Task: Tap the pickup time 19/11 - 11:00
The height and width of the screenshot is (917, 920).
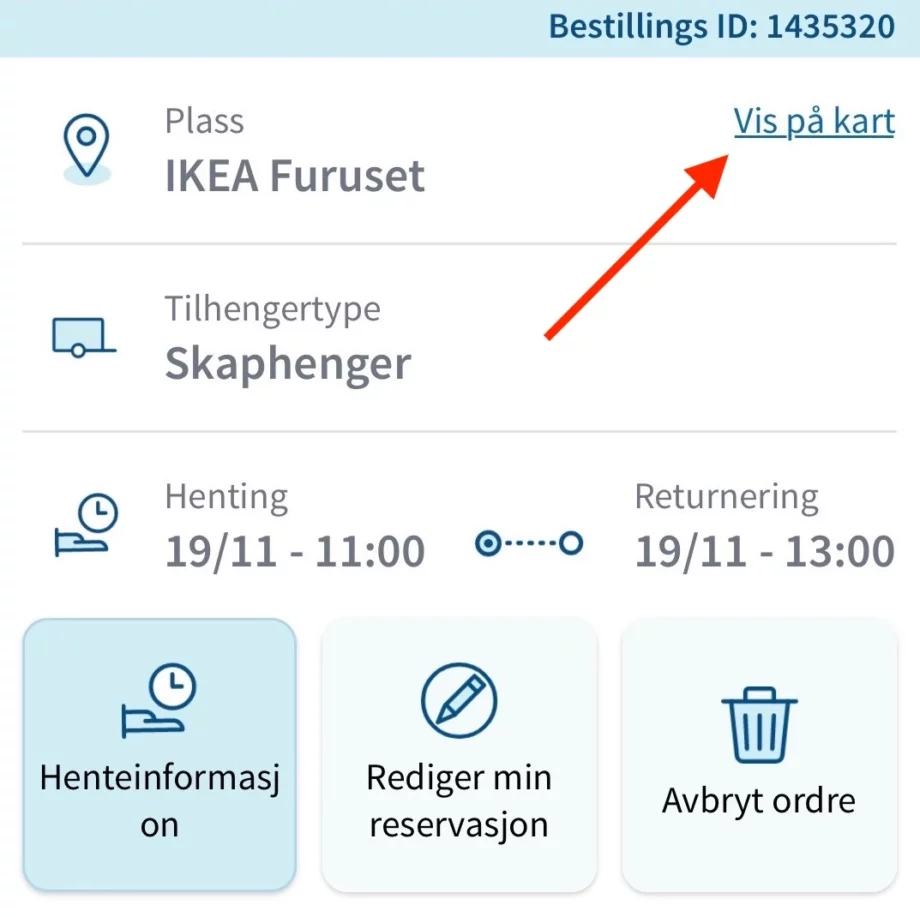Action: 295,551
